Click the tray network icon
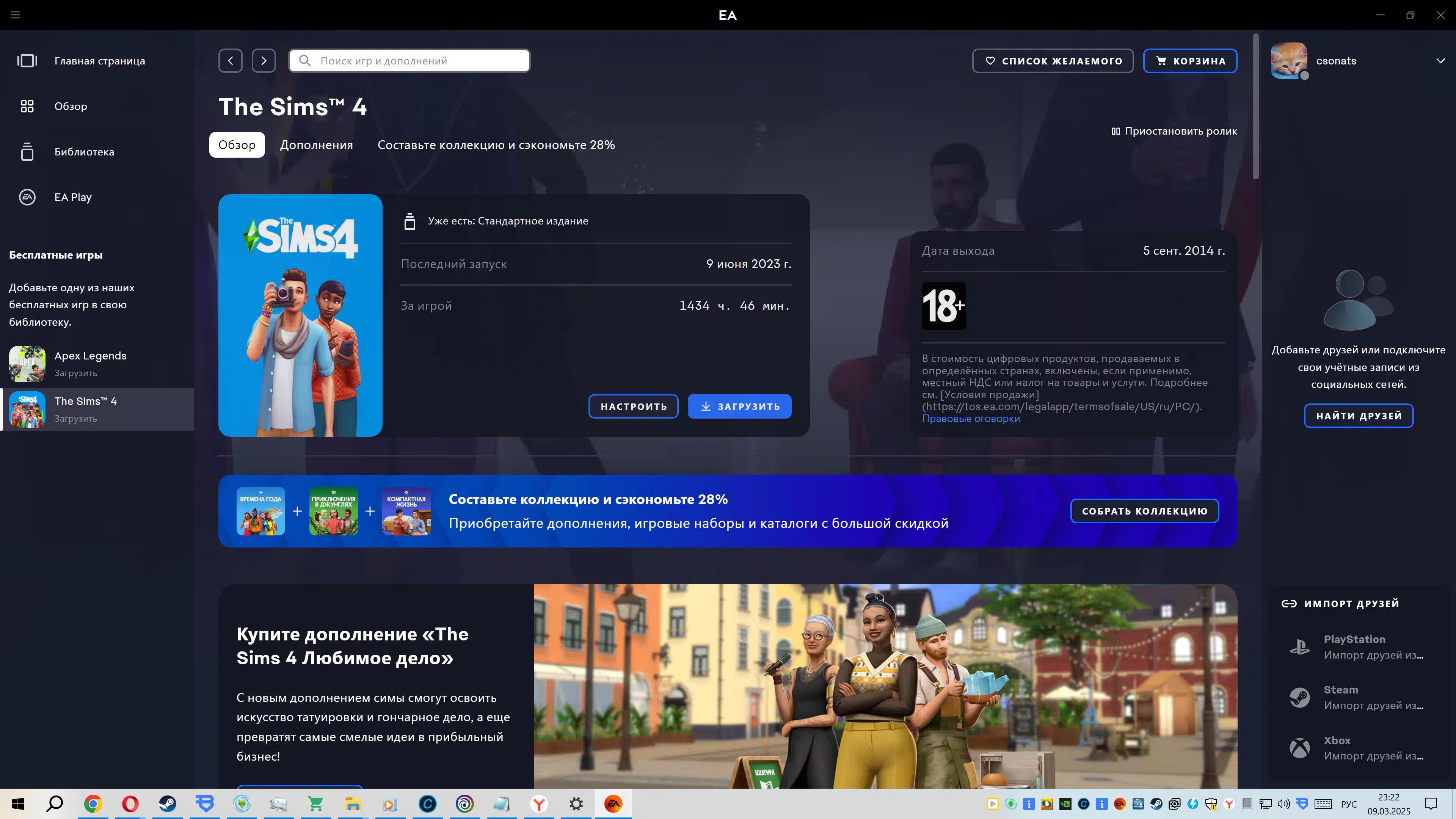The height and width of the screenshot is (819, 1456). point(1266,804)
